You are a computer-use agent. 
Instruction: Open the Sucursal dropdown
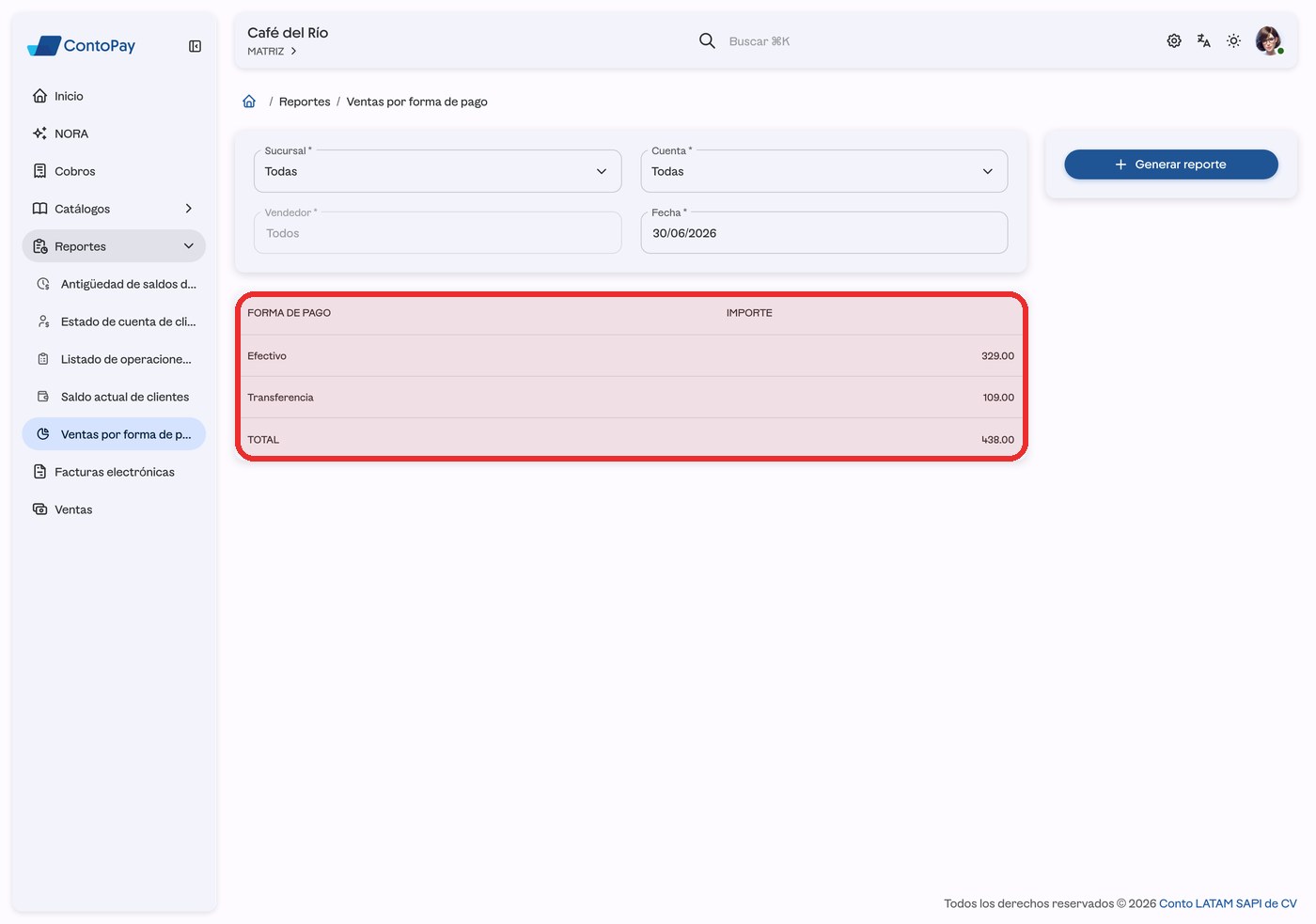[x=437, y=171]
